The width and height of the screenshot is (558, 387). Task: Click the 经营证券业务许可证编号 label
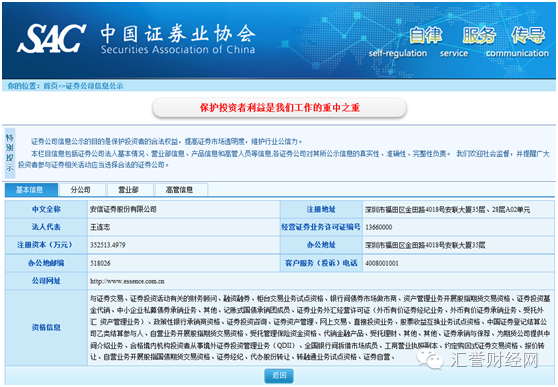pos(321,227)
